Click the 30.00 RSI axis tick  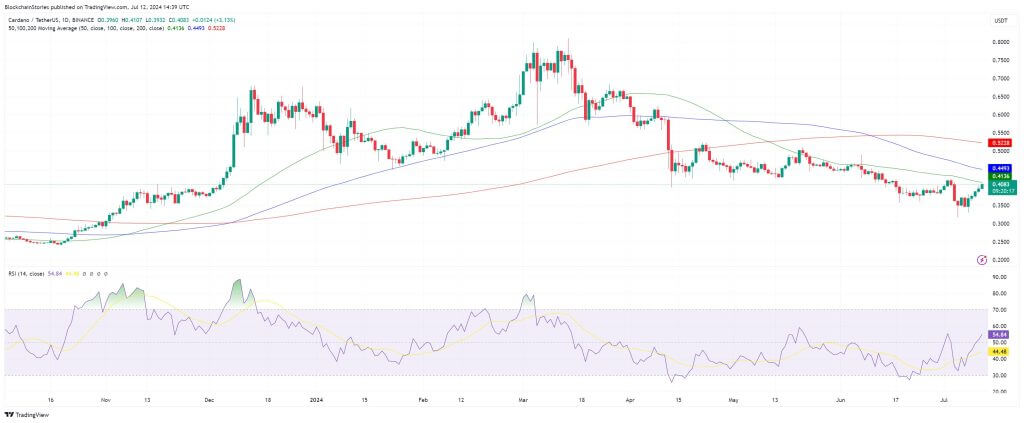999,375
